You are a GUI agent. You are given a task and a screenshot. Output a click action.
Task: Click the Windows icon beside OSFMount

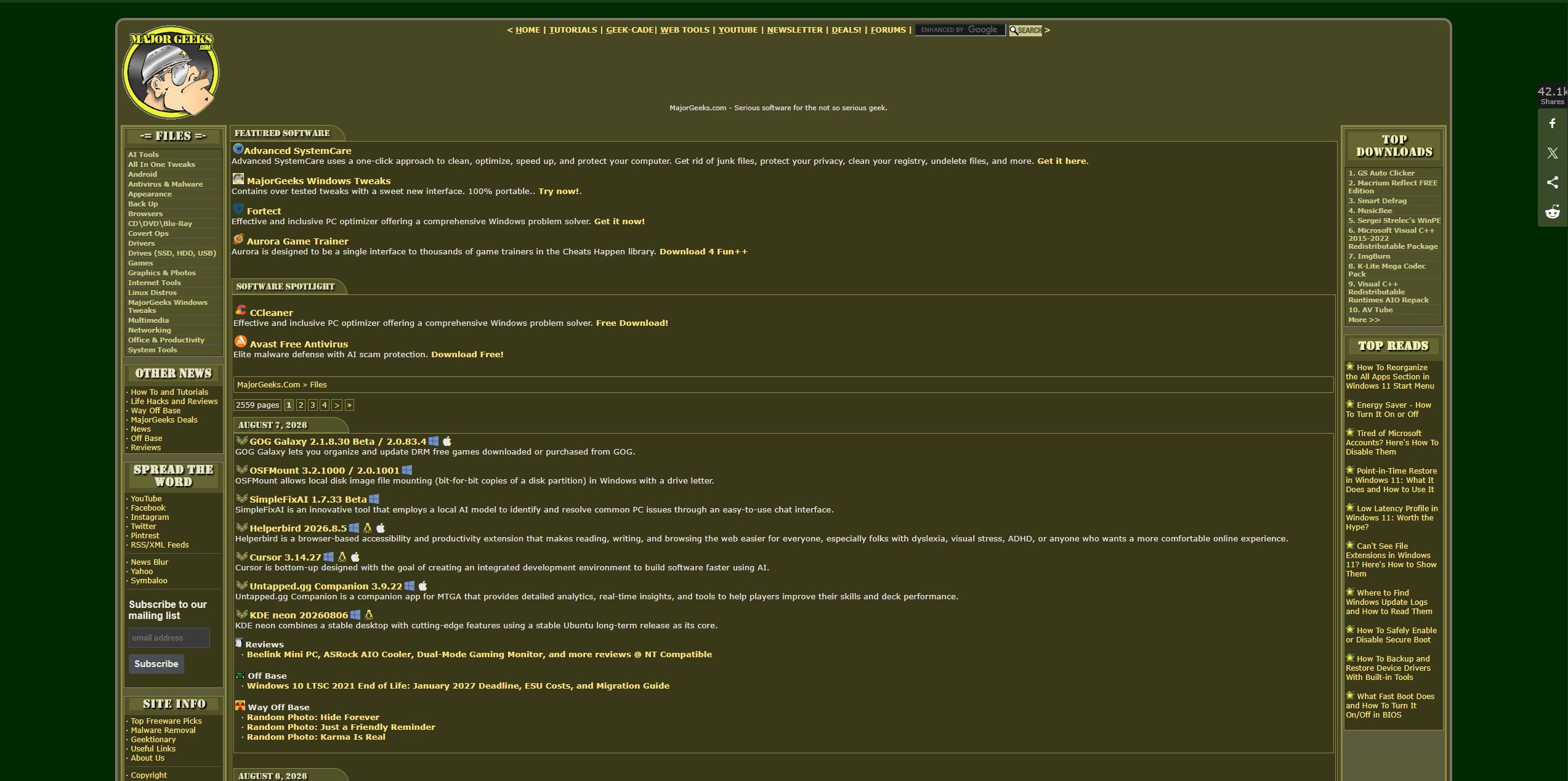(406, 470)
